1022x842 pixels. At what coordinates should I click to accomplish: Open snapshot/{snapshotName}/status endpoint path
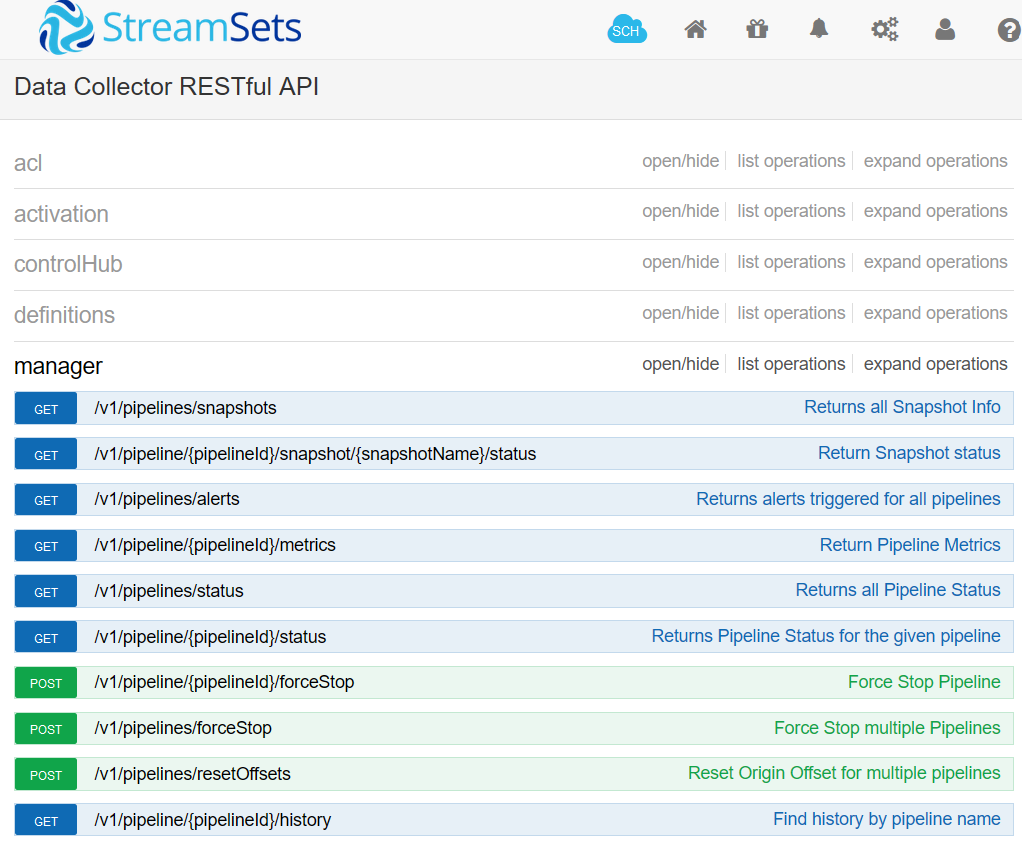click(315, 454)
